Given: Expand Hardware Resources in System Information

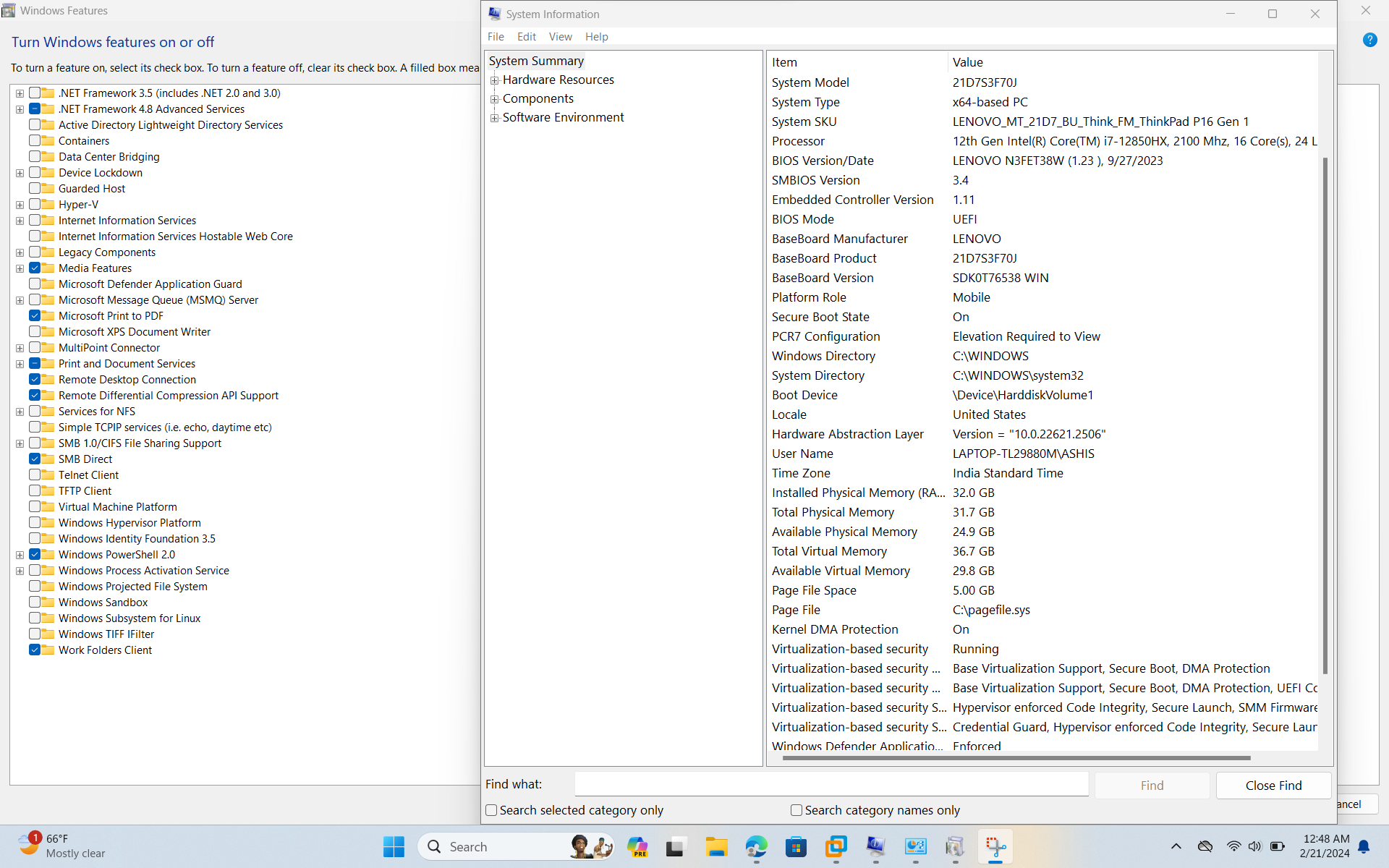Looking at the screenshot, I should click(495, 80).
